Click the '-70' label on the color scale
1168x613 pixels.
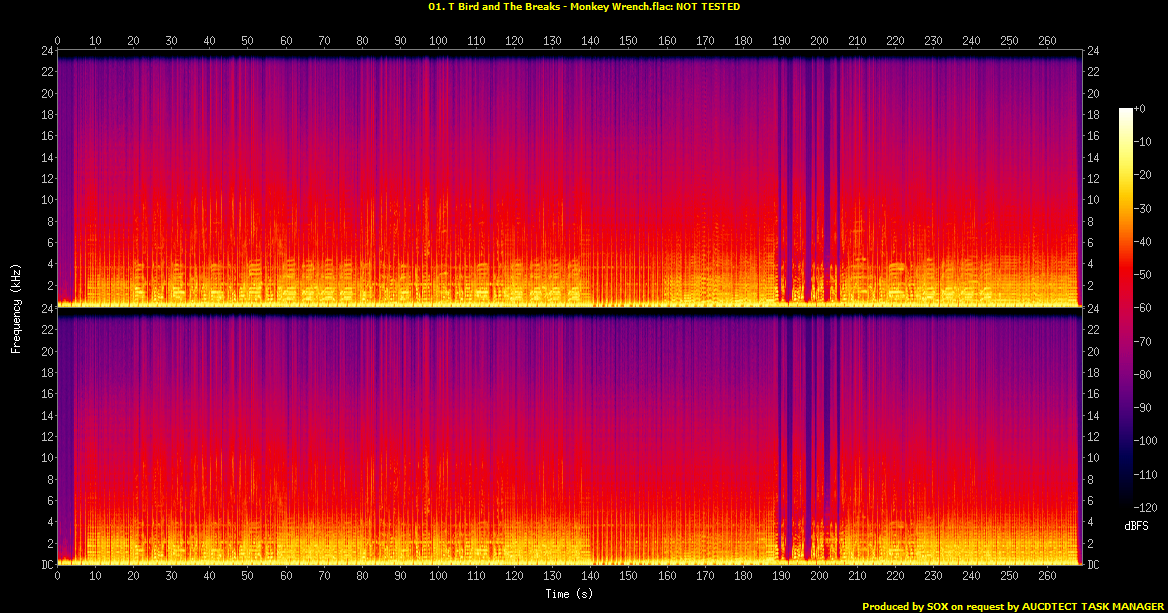pyautogui.click(x=1143, y=341)
